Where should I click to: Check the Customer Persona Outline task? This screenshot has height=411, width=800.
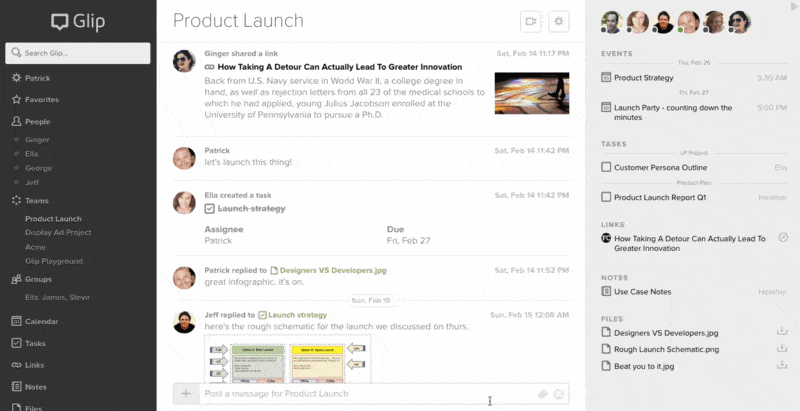(x=606, y=167)
